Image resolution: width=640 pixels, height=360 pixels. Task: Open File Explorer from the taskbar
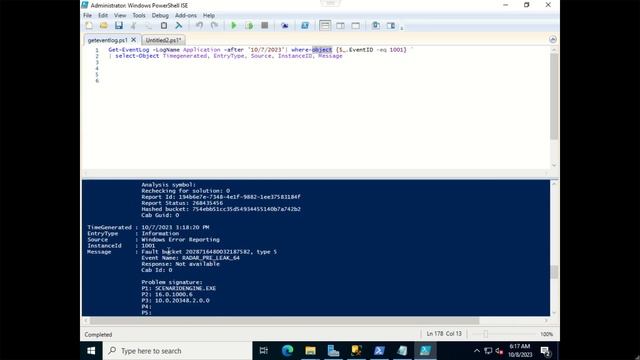point(310,351)
